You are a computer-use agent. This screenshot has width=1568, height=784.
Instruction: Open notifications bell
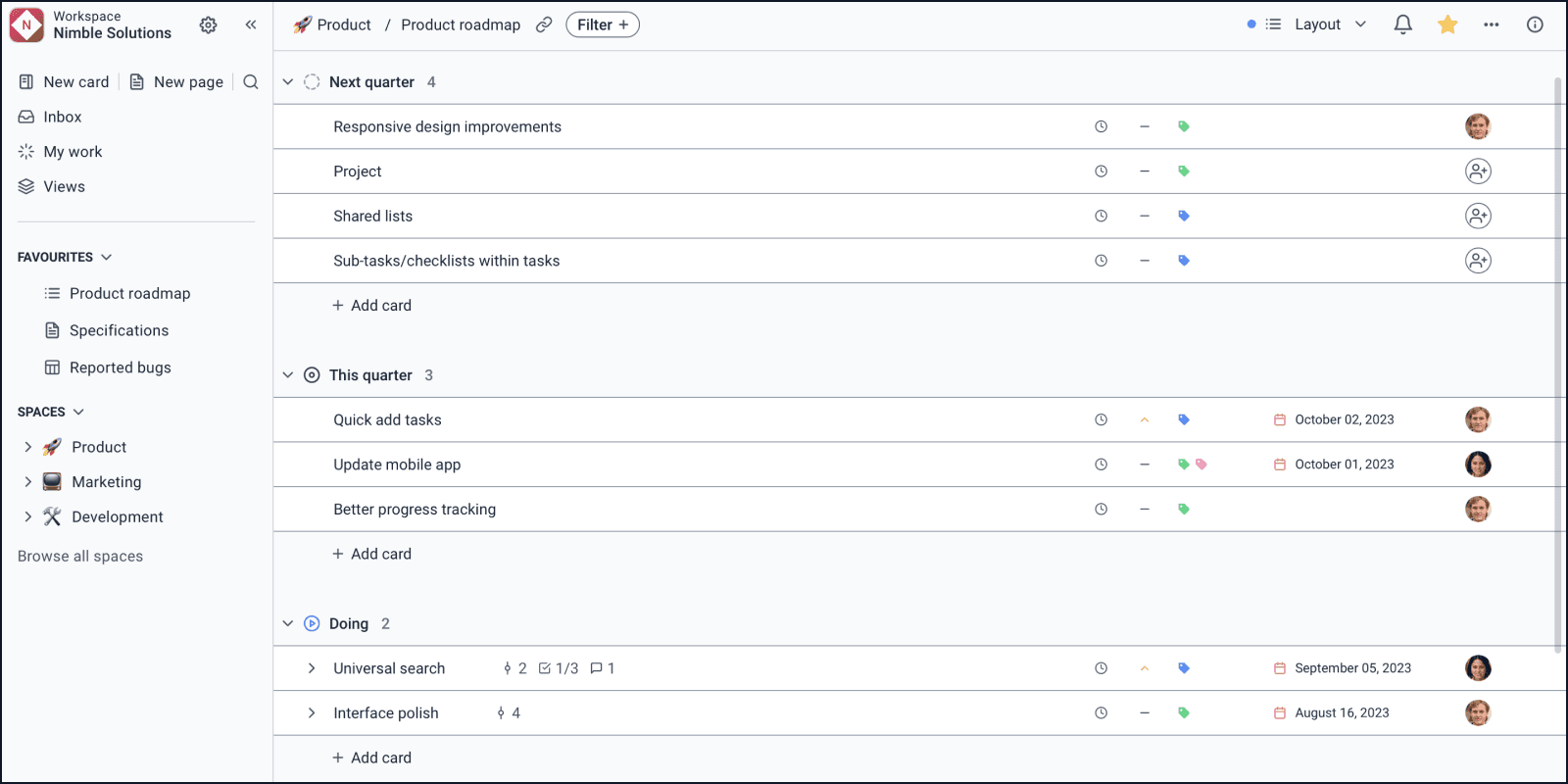1402,24
